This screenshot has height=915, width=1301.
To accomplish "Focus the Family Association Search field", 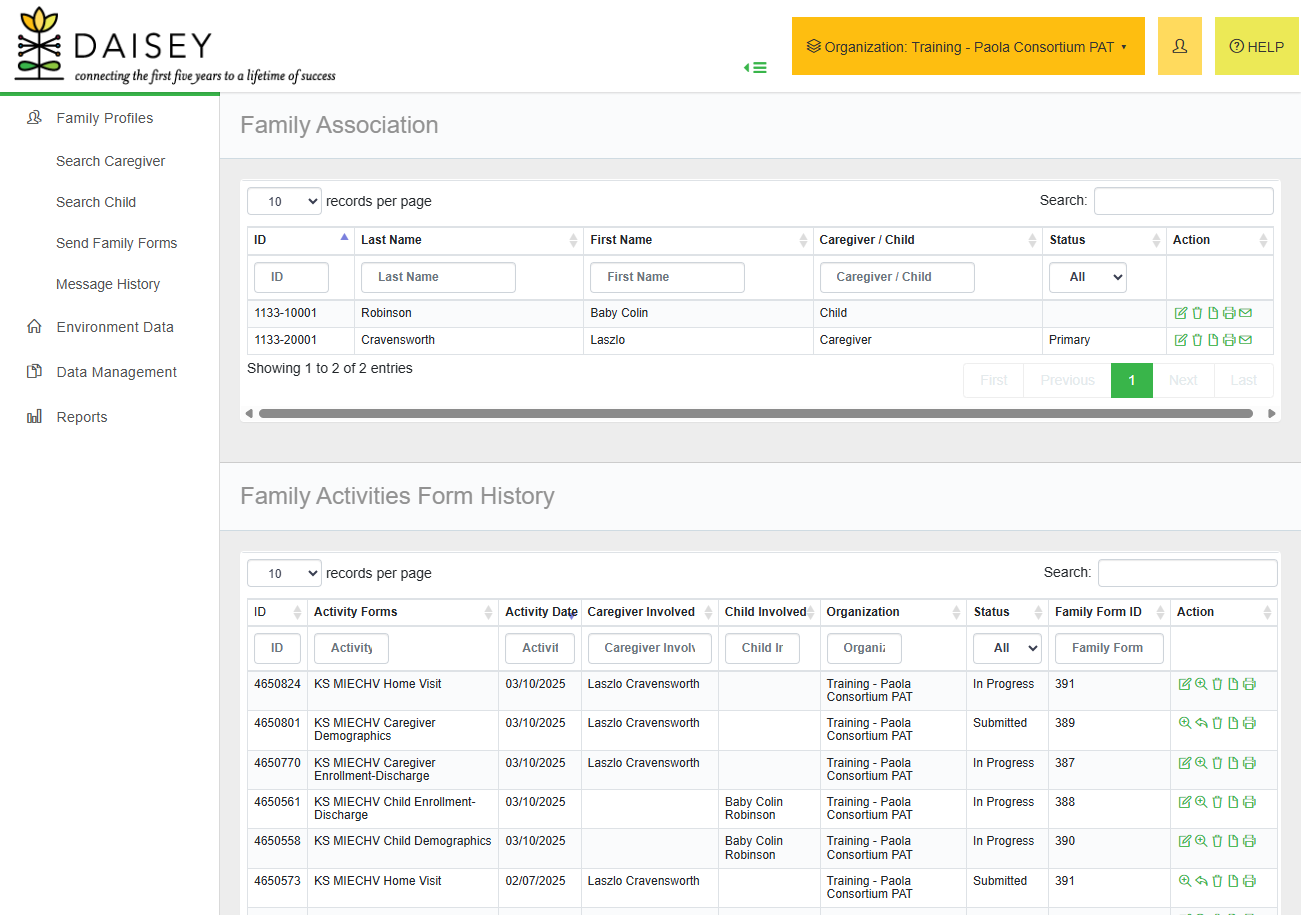I will click(1184, 200).
